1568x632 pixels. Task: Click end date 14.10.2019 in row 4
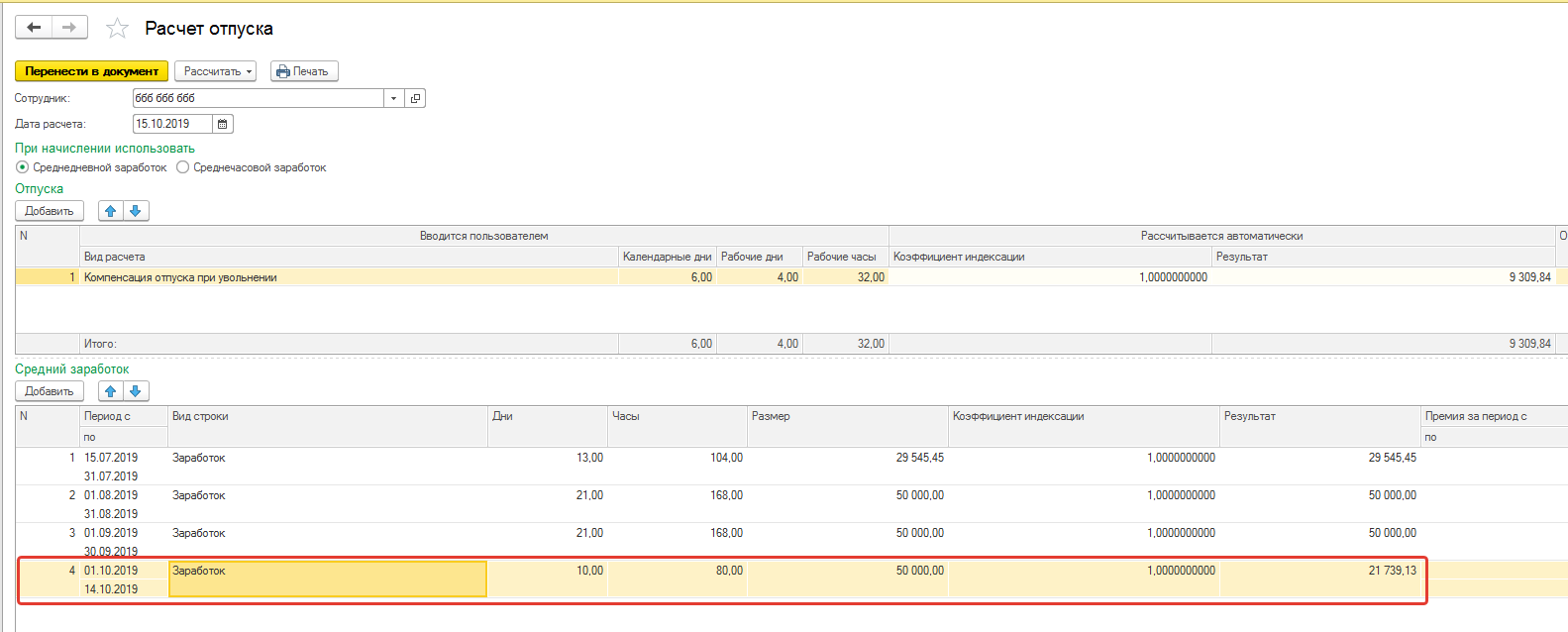tap(111, 589)
